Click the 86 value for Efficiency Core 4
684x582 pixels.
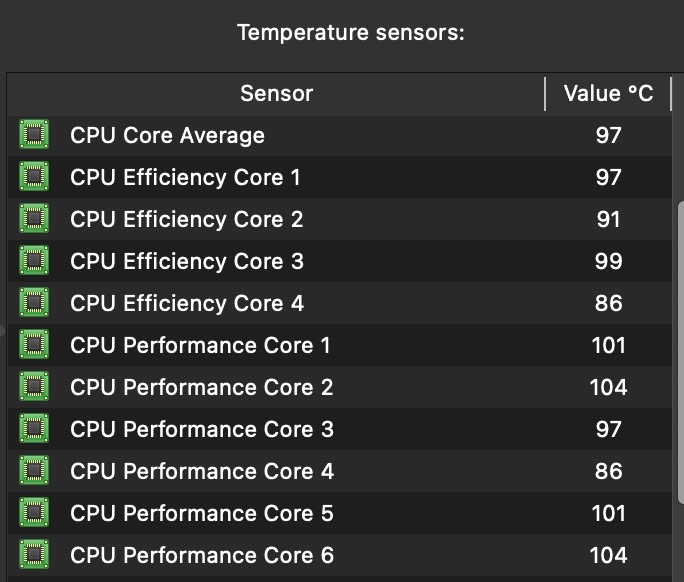coord(608,303)
